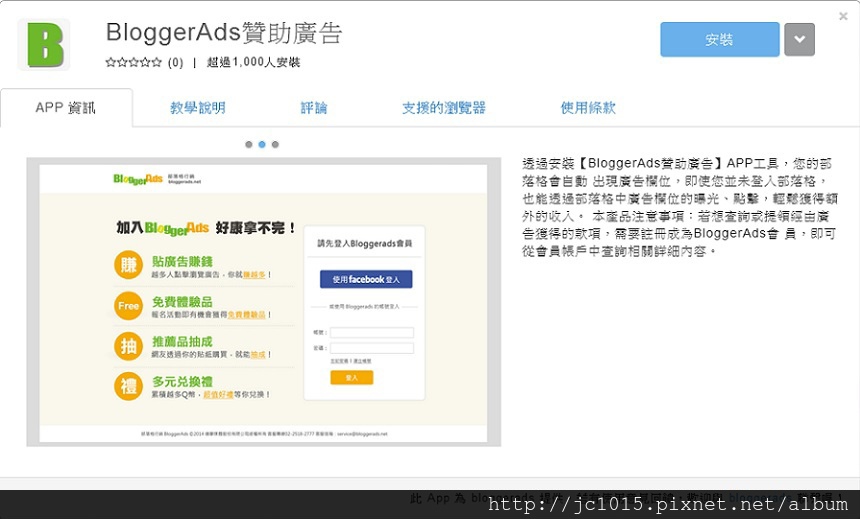Image resolution: width=860 pixels, height=519 pixels.
Task: Click the 推薦品抽成 heading
Action: pyautogui.click(x=182, y=342)
